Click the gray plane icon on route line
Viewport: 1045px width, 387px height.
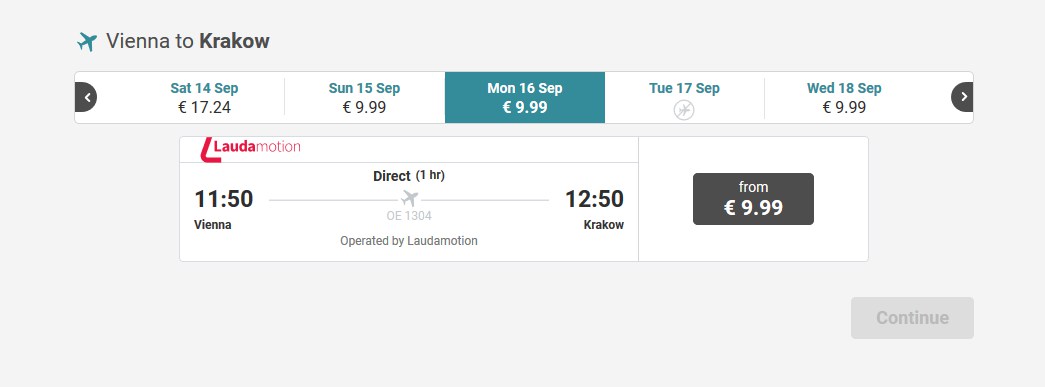click(409, 198)
